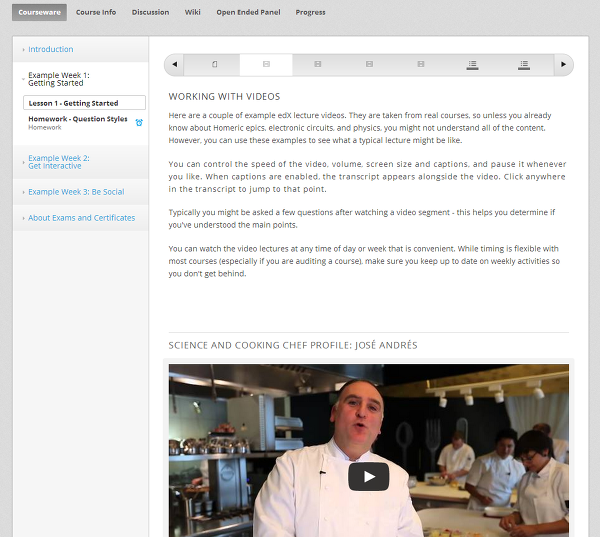
Task: Go to previous unit with left arrow
Action: (174, 64)
